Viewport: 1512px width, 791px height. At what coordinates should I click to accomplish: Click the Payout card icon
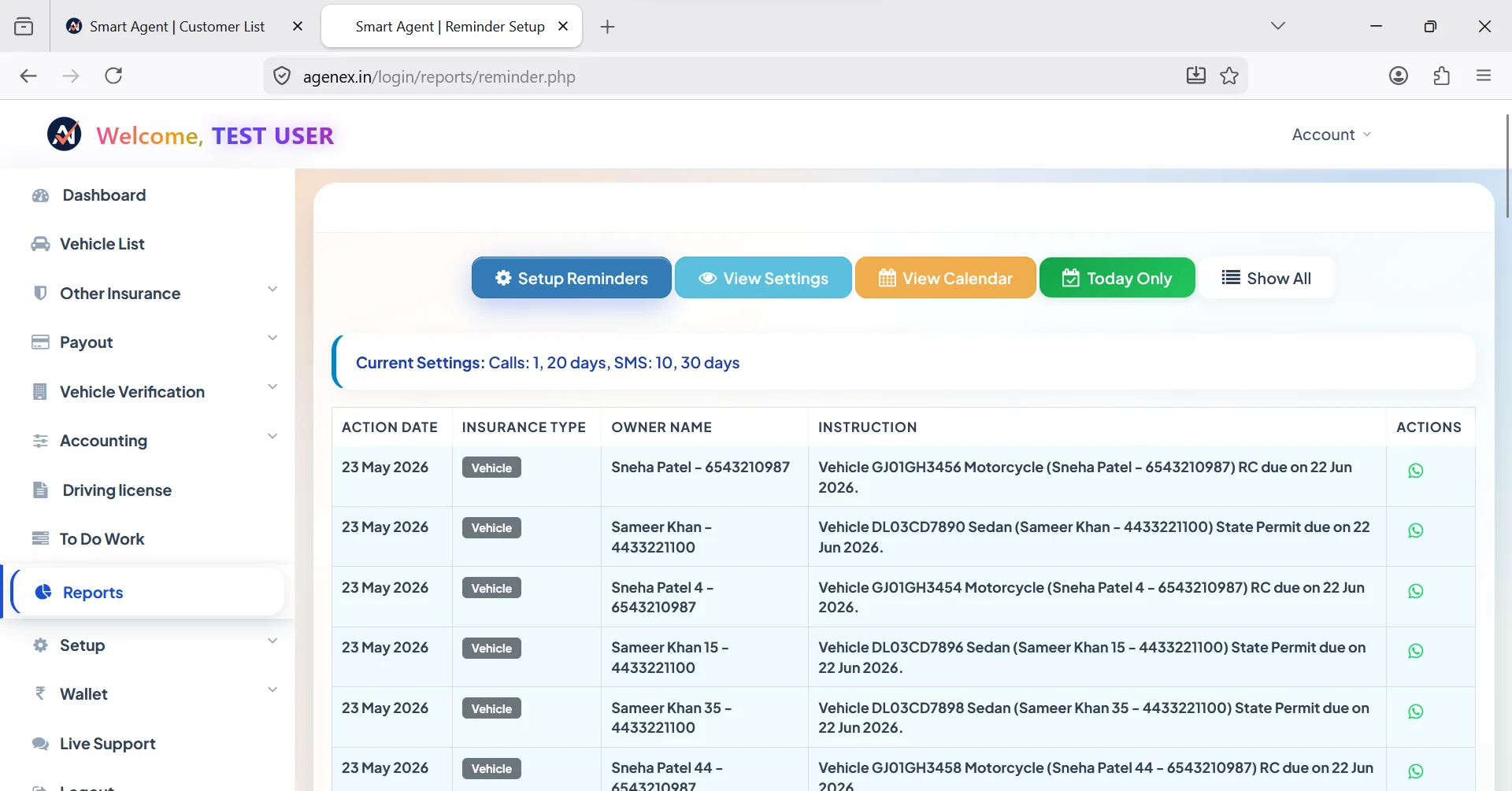pyautogui.click(x=40, y=342)
